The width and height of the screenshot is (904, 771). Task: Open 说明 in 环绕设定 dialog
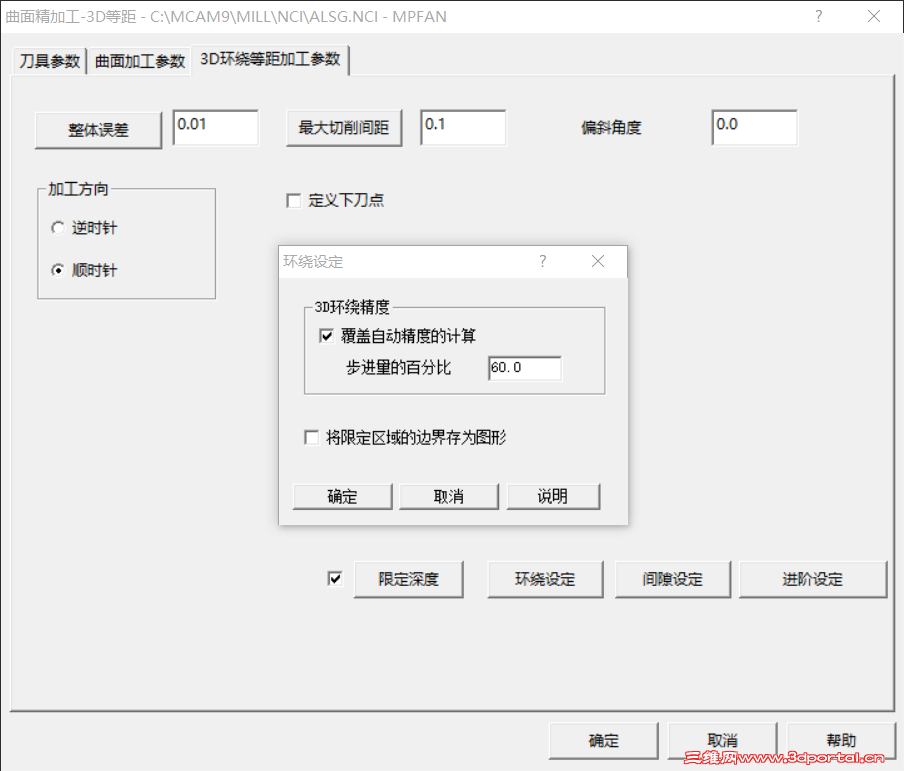(x=553, y=497)
